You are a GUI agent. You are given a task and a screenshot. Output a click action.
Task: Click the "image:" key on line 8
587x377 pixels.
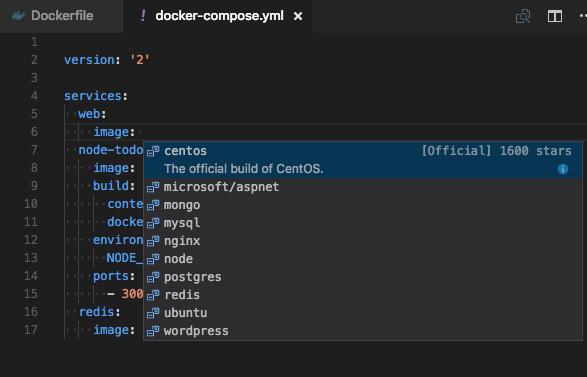click(114, 168)
